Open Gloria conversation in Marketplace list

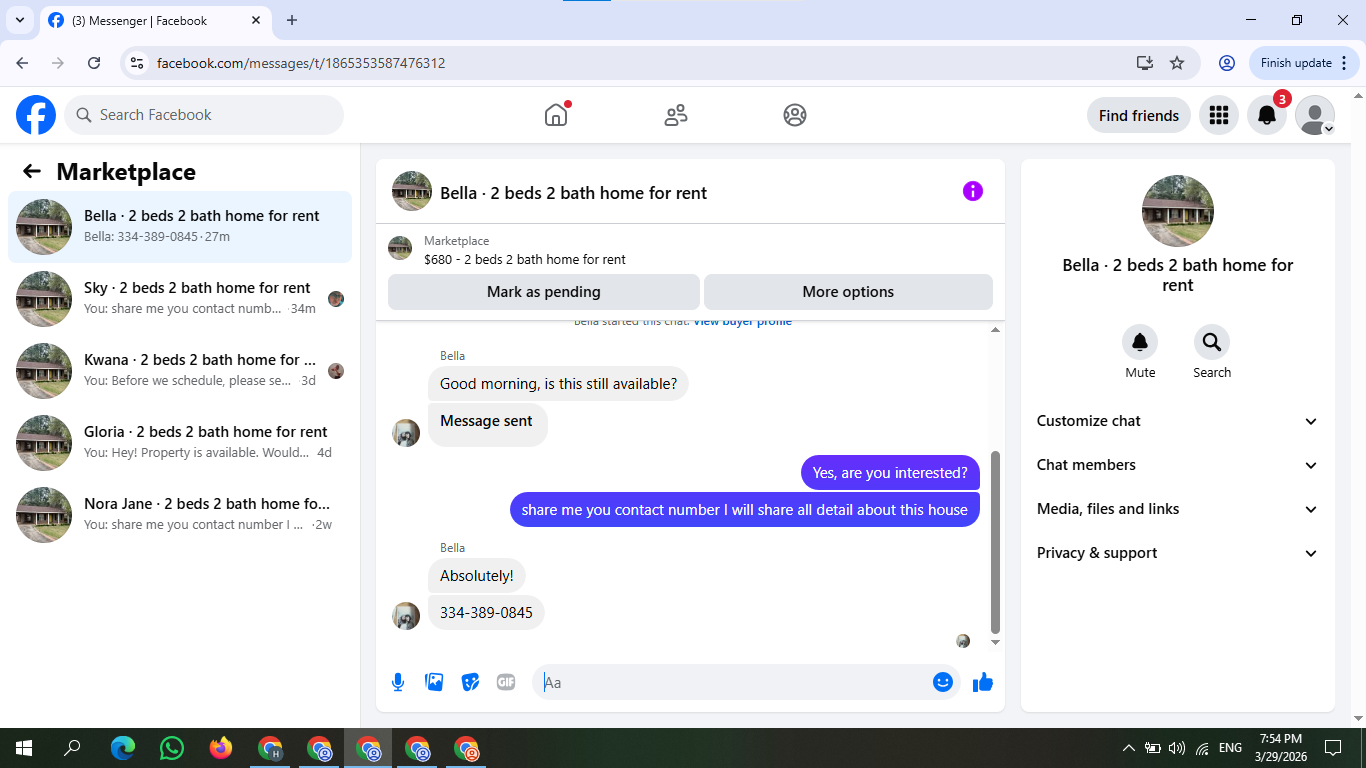click(x=180, y=443)
